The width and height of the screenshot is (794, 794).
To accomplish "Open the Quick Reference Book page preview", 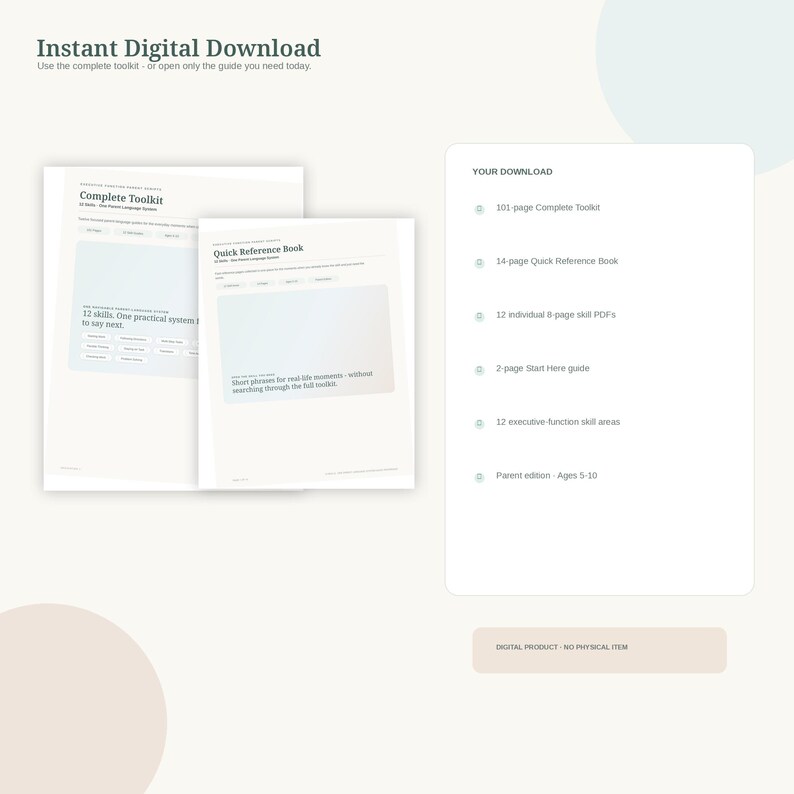I will click(306, 353).
